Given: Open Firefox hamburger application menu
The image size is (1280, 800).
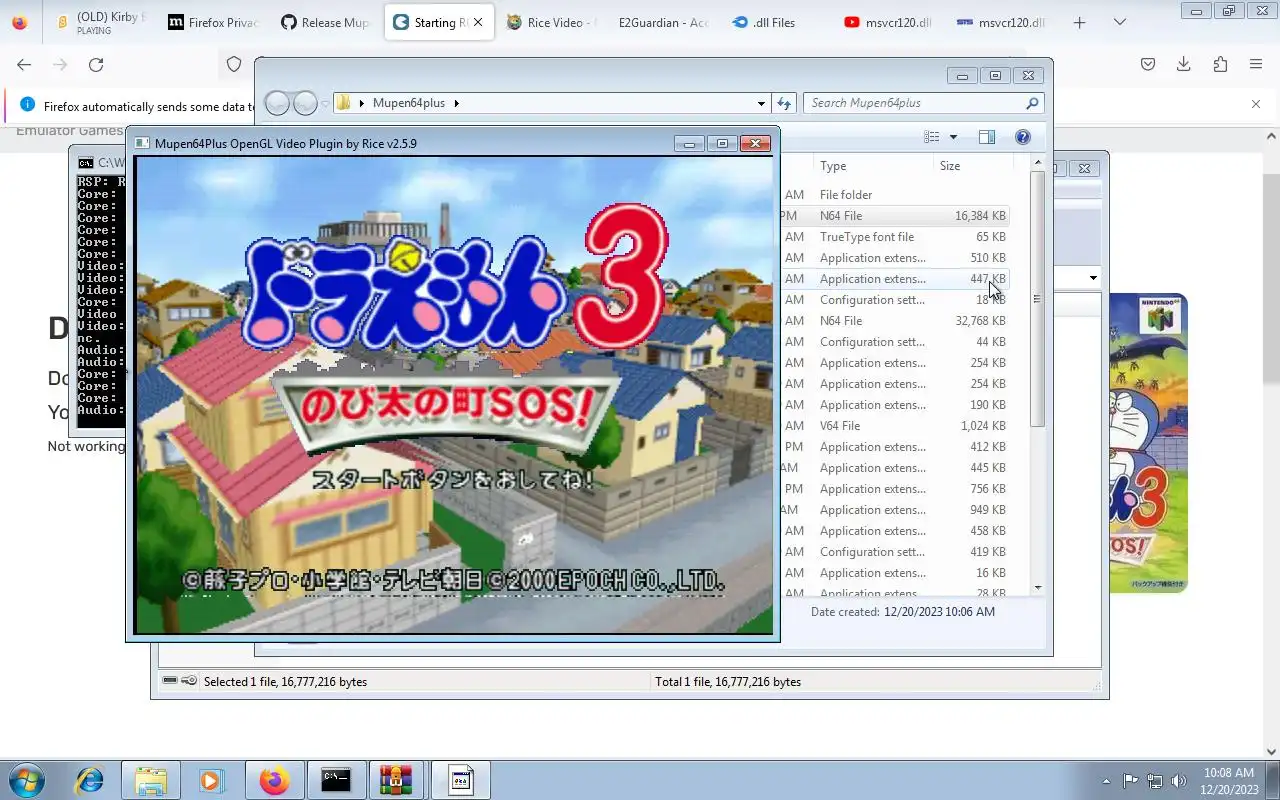Looking at the screenshot, I should coord(1256,64).
